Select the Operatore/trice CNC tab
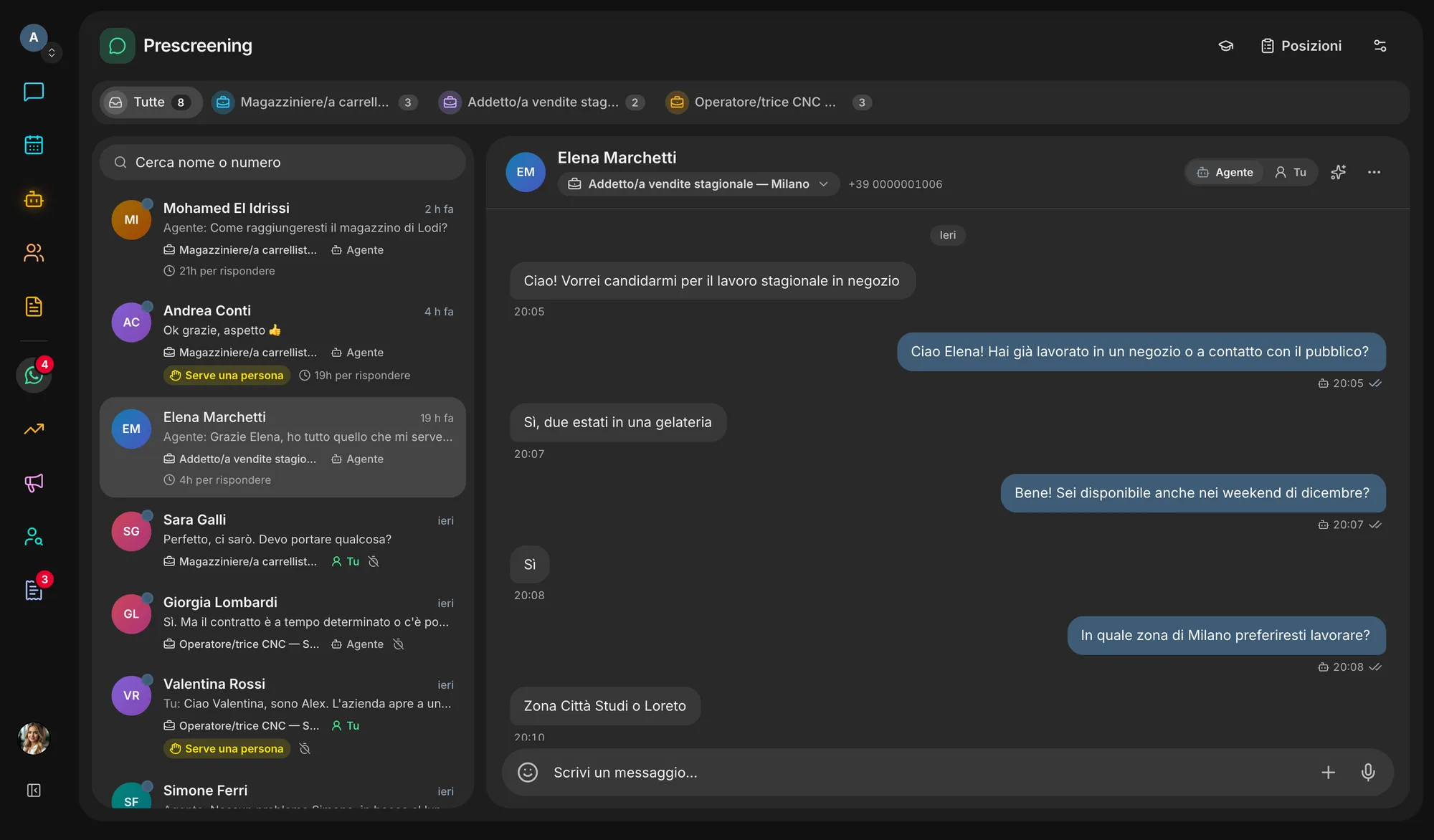This screenshot has height=840, width=1434. pos(769,102)
